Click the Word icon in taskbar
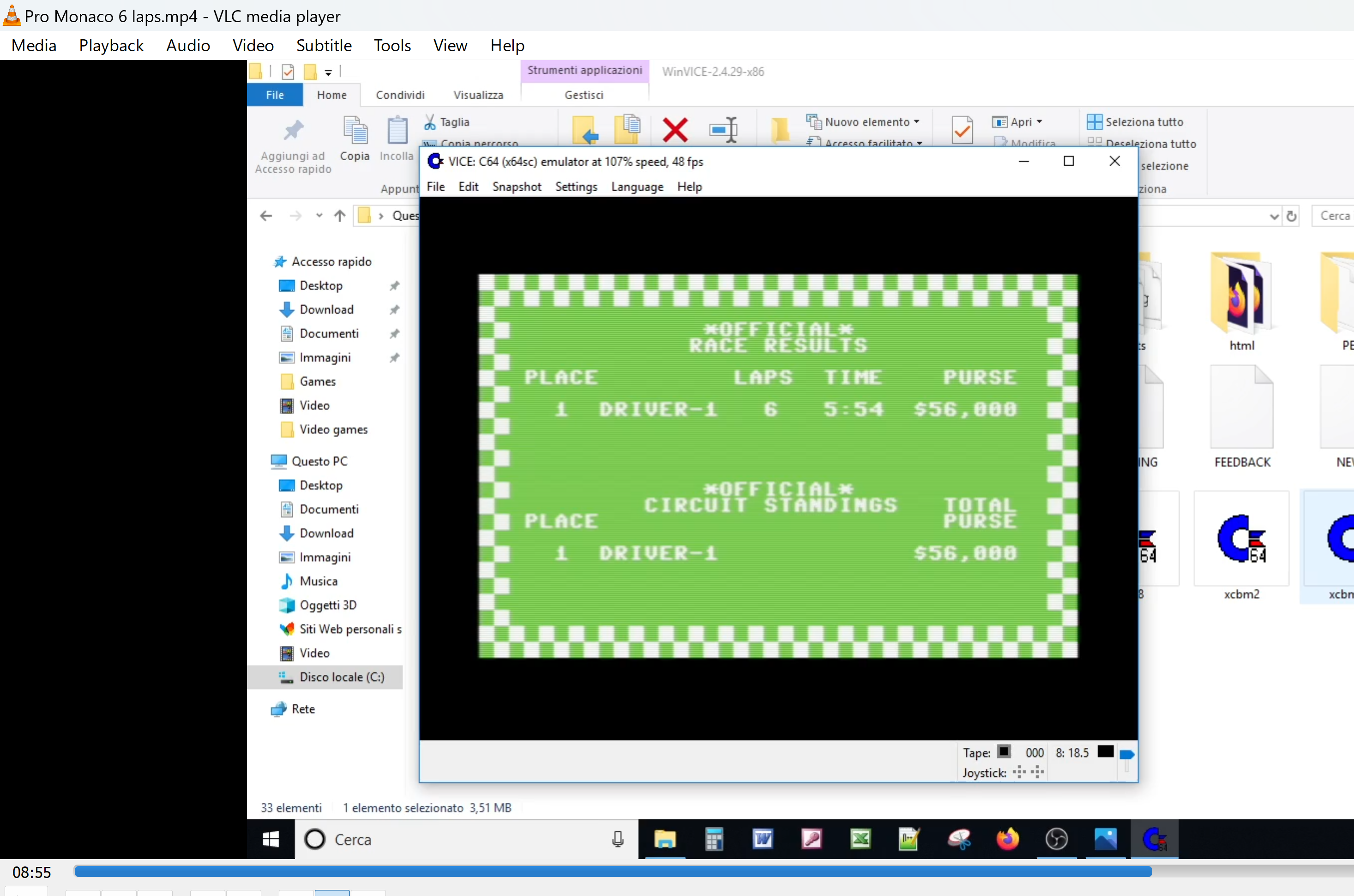Screen dimensions: 1354x896 point(763,839)
